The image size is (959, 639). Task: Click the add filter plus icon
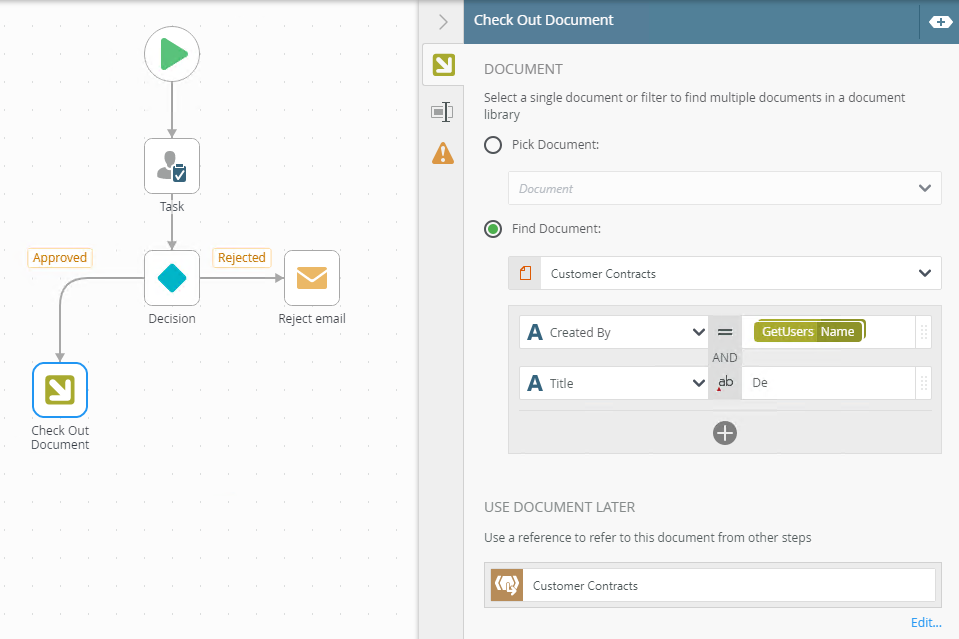click(x=725, y=432)
